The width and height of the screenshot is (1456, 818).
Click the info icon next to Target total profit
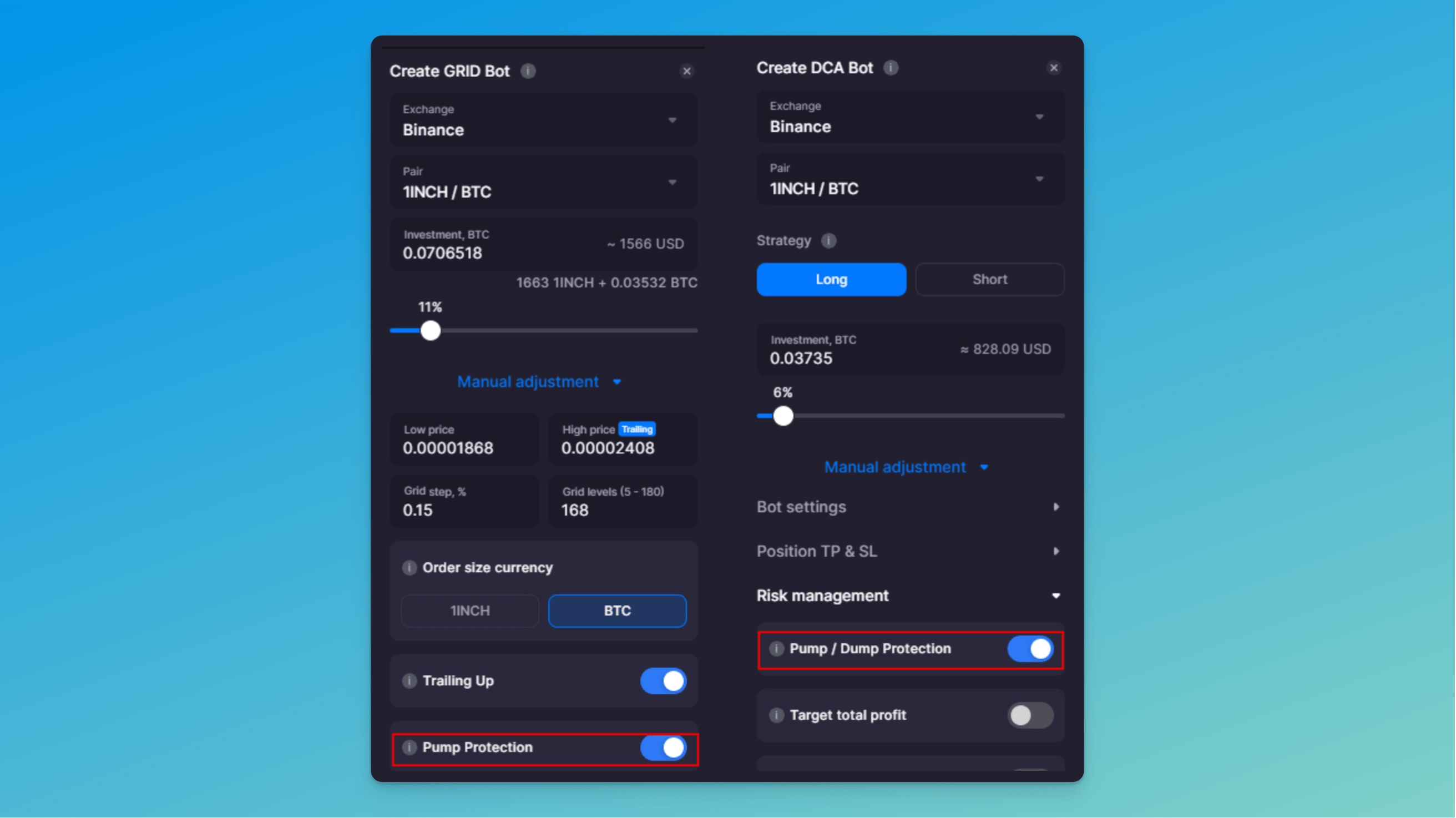[x=778, y=715]
